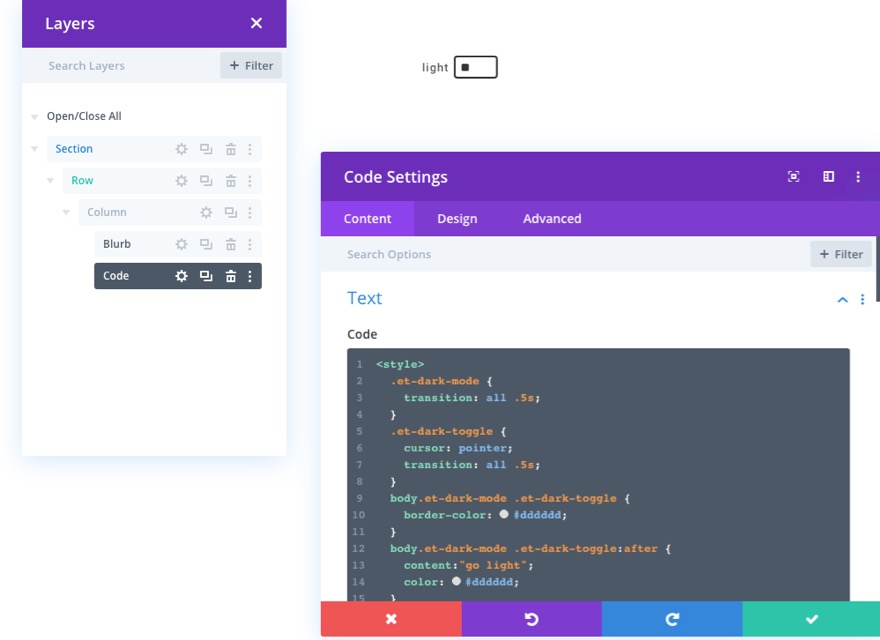Click color #dddddd swatch on line 14
The image size is (880, 640).
pyautogui.click(x=456, y=581)
